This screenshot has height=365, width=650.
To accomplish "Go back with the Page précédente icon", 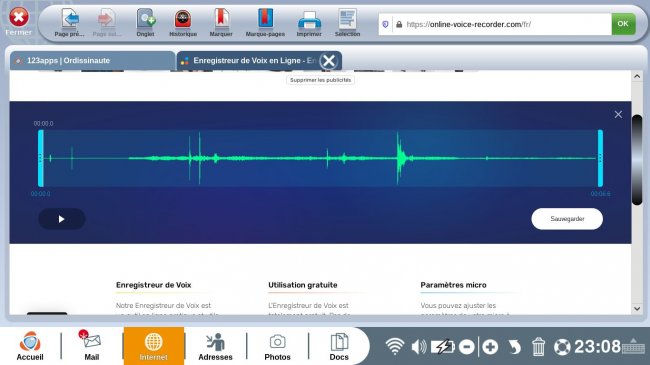I will coord(70,23).
